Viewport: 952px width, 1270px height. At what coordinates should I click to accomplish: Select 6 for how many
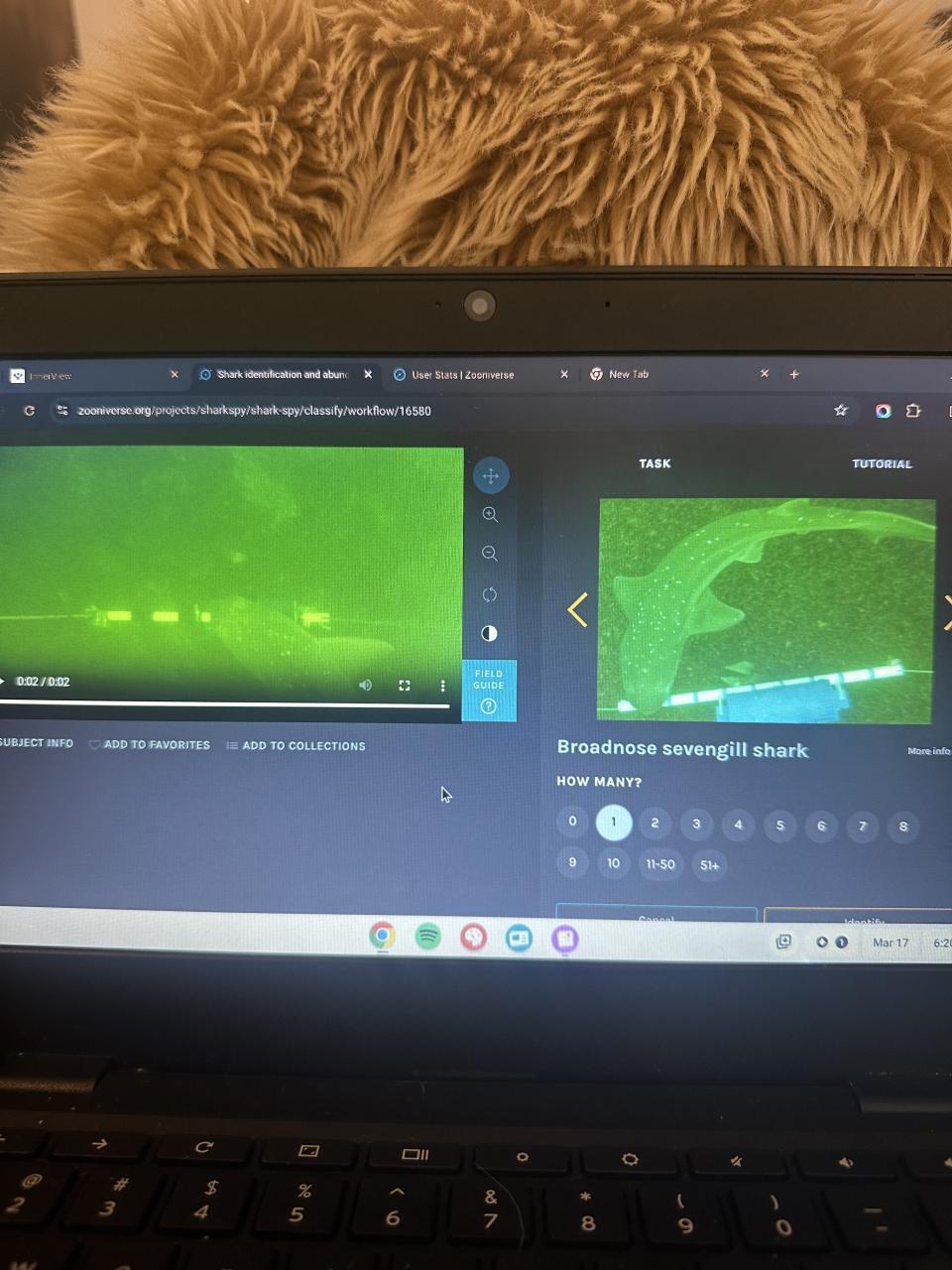[x=821, y=825]
